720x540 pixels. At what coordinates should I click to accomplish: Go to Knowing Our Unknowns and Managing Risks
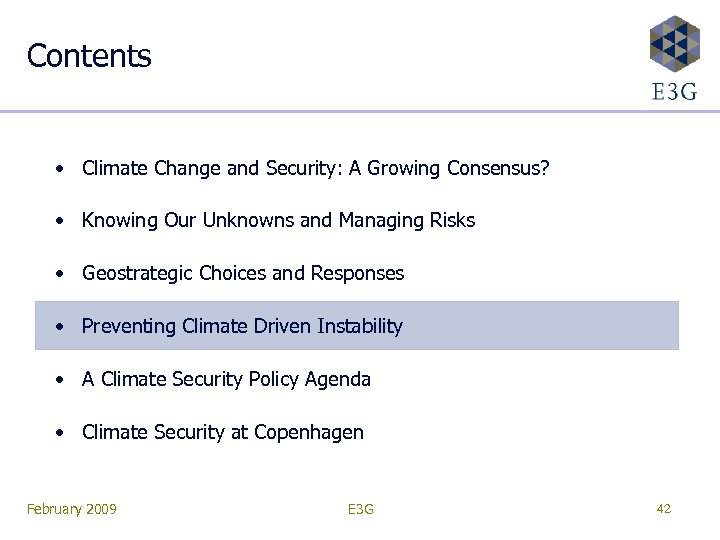[278, 220]
